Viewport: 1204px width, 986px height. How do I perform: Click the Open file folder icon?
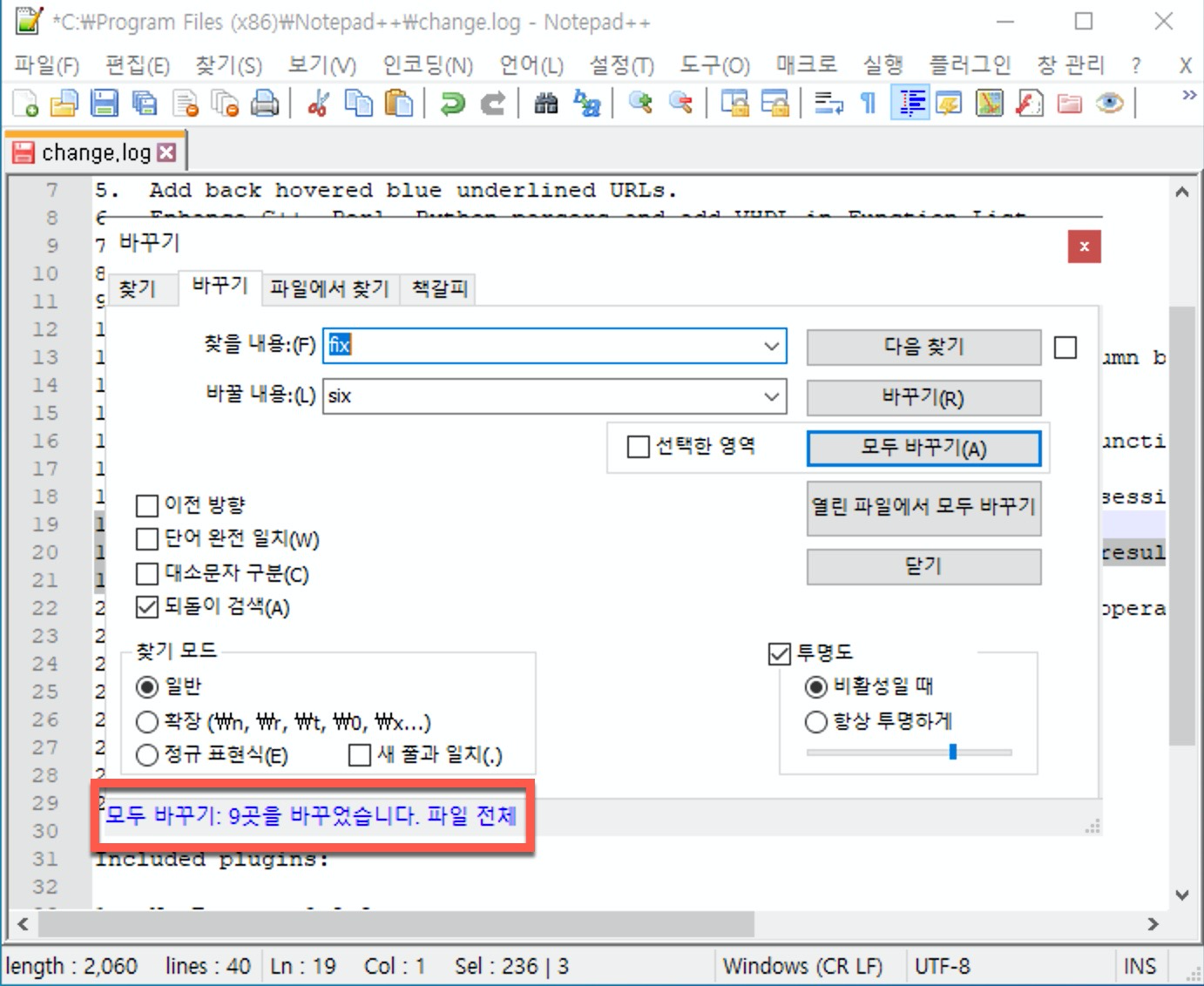click(64, 104)
